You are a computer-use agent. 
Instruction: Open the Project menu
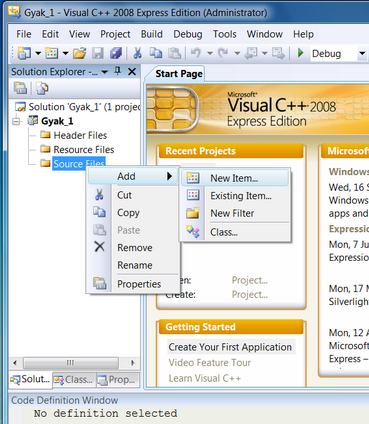tap(115, 34)
